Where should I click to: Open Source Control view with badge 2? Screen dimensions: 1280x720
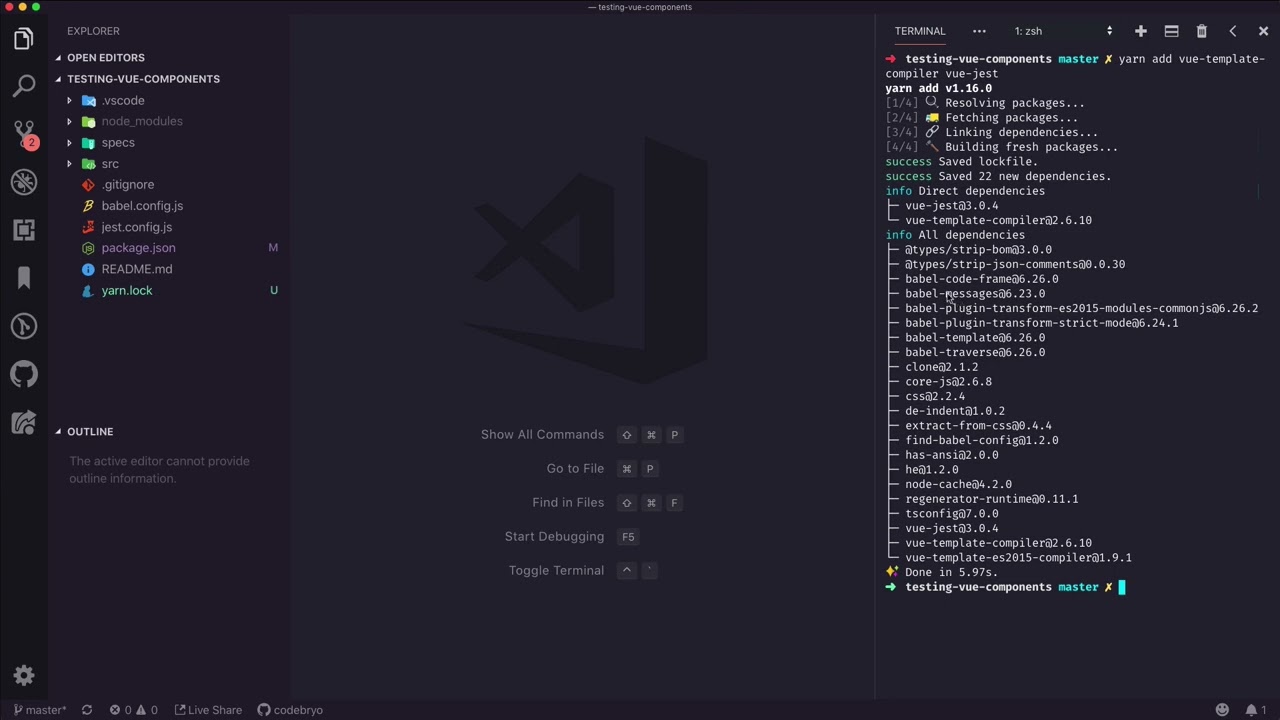(24, 134)
